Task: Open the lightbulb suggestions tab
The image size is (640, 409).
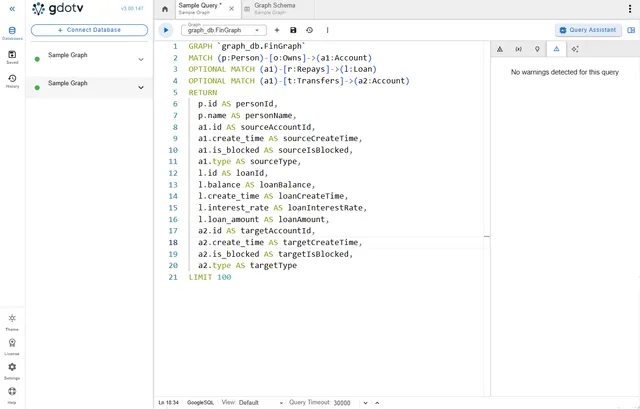Action: [x=537, y=49]
